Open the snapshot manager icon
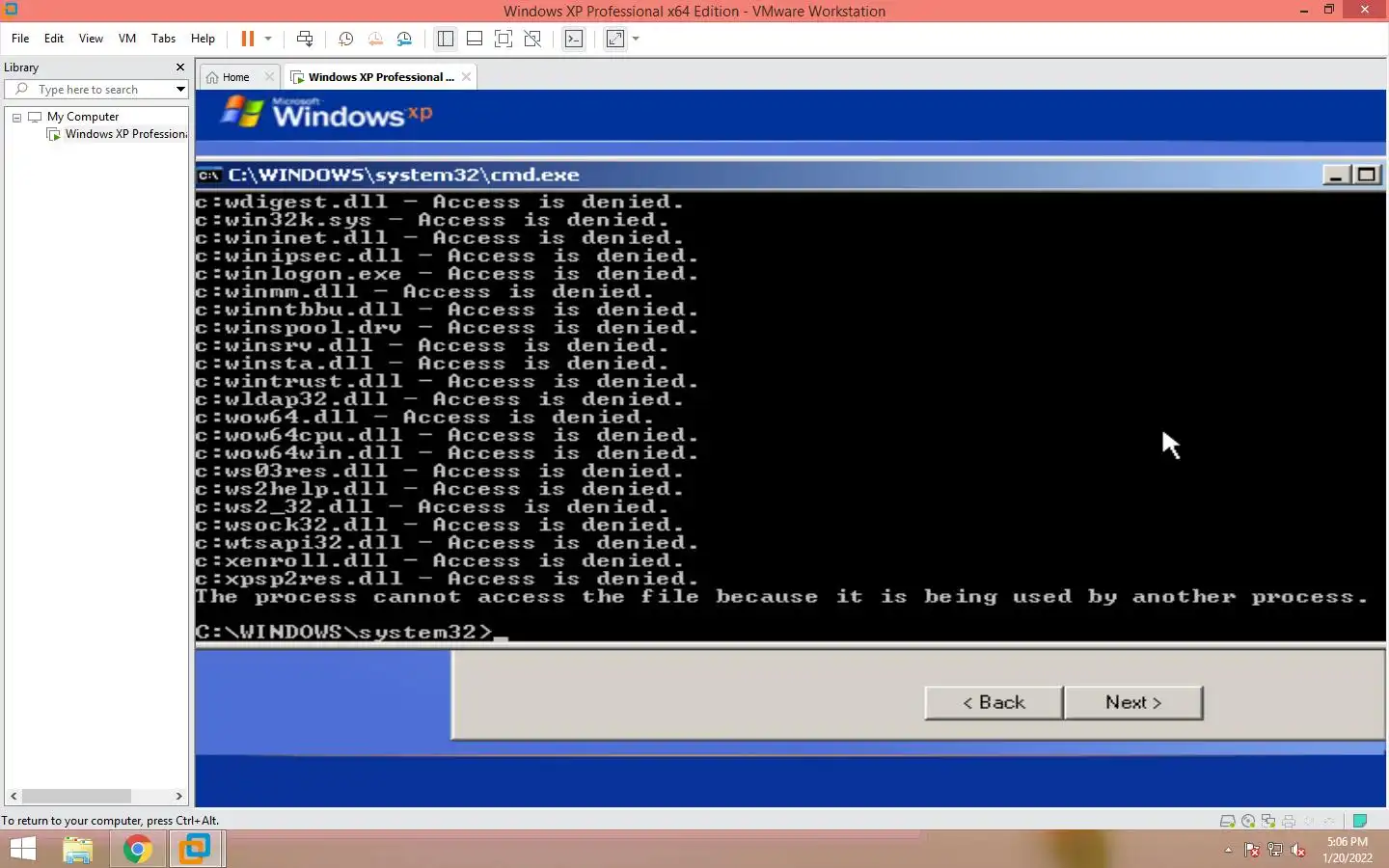1389x868 pixels. coord(404,39)
